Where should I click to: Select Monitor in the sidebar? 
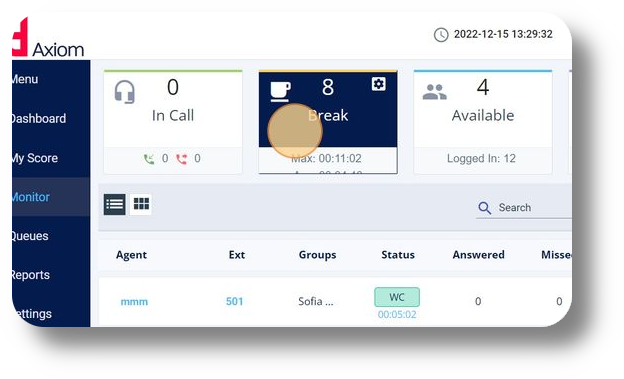pyautogui.click(x=31, y=197)
